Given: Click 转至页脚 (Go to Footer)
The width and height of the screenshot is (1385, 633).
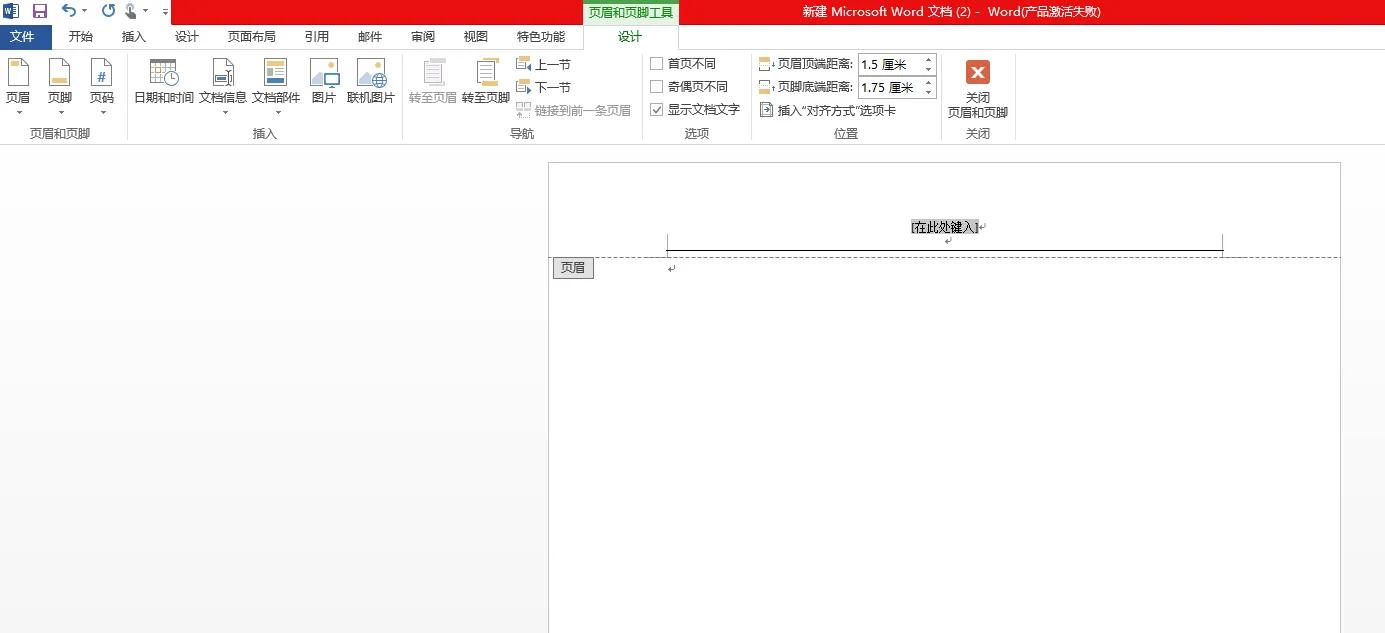Looking at the screenshot, I should pyautogui.click(x=486, y=81).
